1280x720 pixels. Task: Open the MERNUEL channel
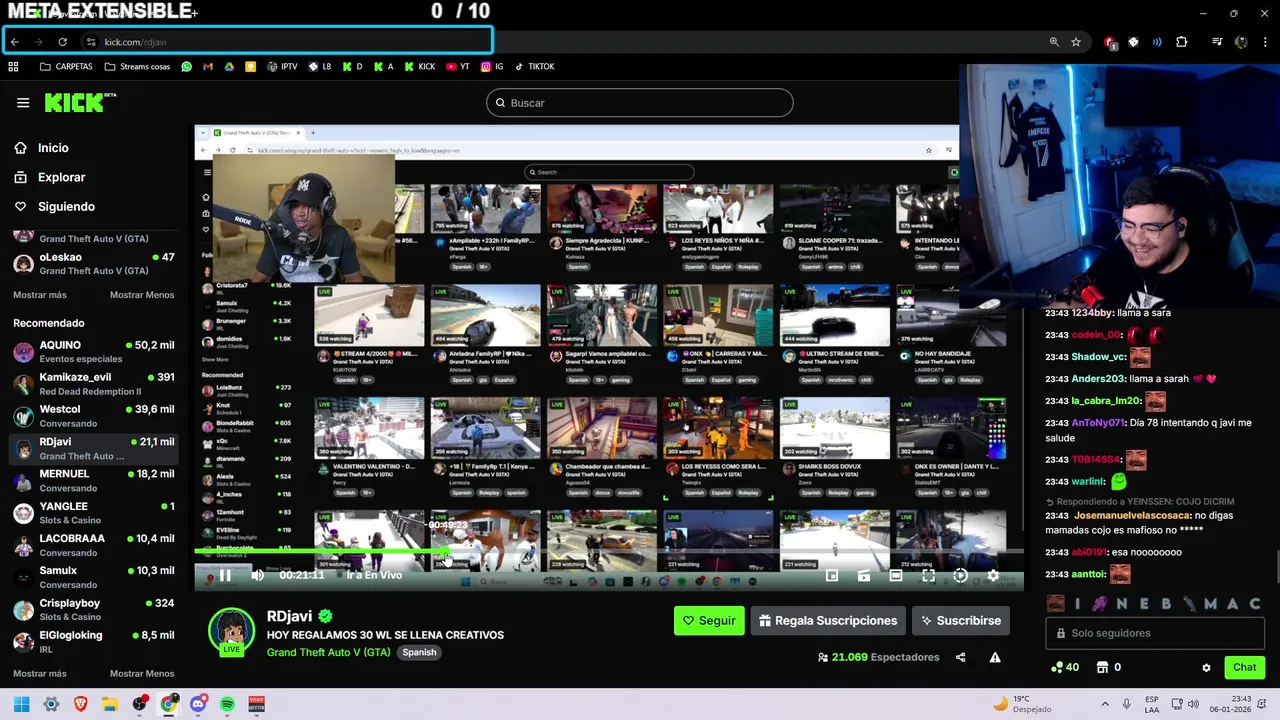(93, 481)
